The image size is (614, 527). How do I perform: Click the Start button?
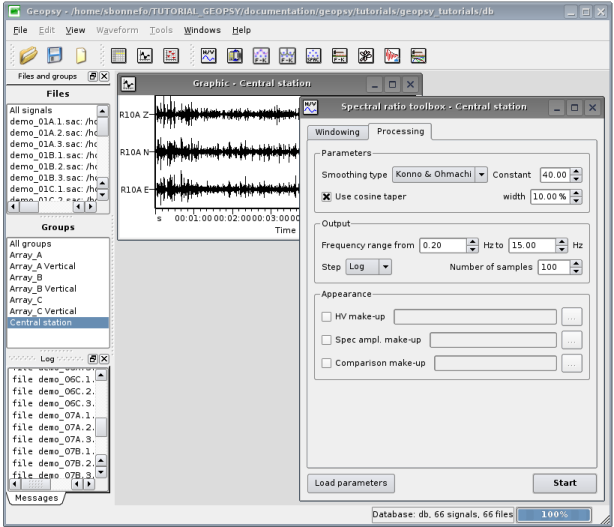pyautogui.click(x=565, y=483)
